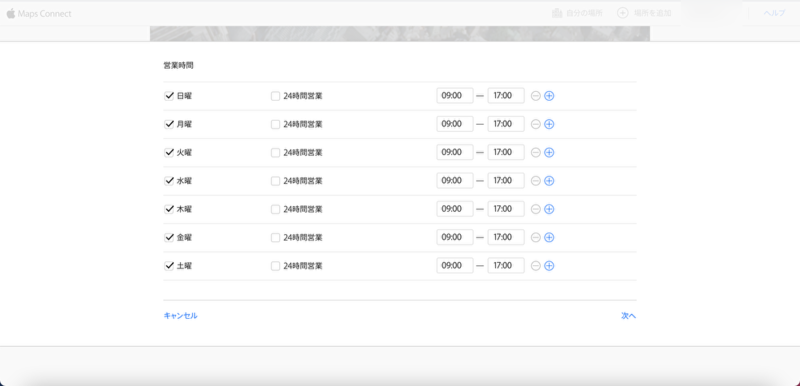
Task: Choose 場所を追加 in the header
Action: [653, 14]
